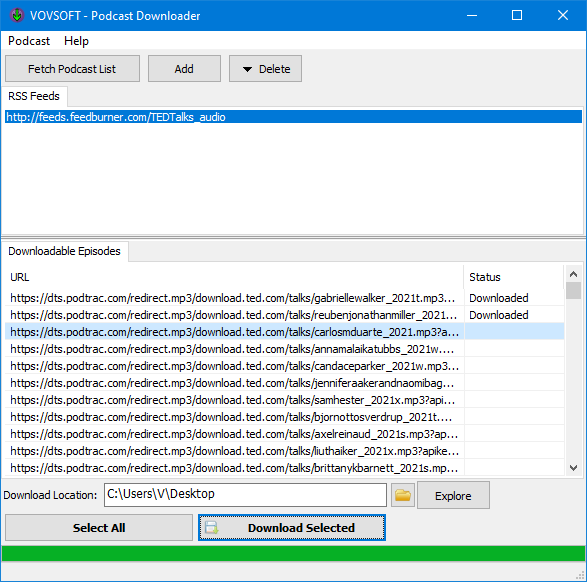The height and width of the screenshot is (582, 587).
Task: Click the Select All button
Action: 99,528
